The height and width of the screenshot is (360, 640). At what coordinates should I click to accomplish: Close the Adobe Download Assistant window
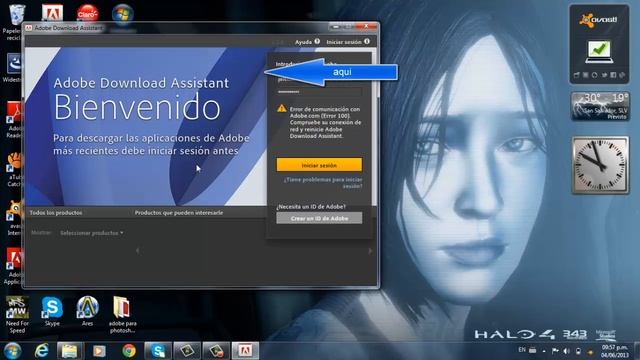tap(366, 27)
